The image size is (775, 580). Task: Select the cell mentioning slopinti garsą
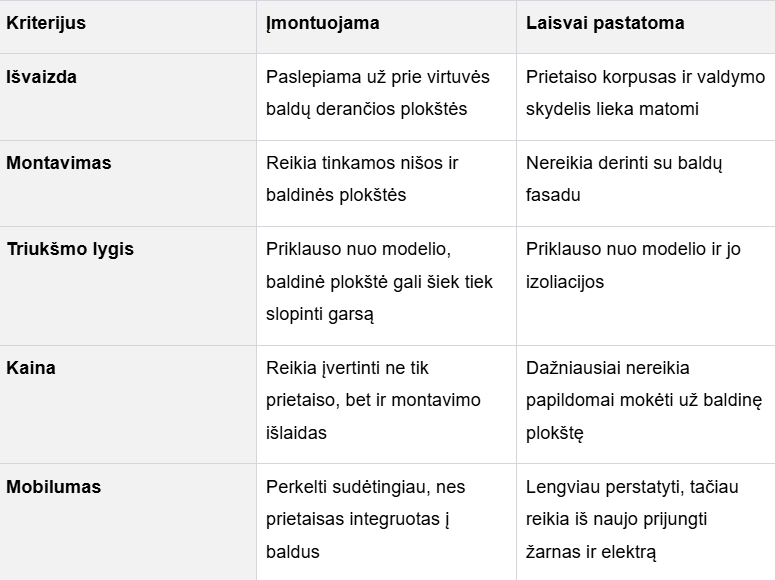point(387,286)
